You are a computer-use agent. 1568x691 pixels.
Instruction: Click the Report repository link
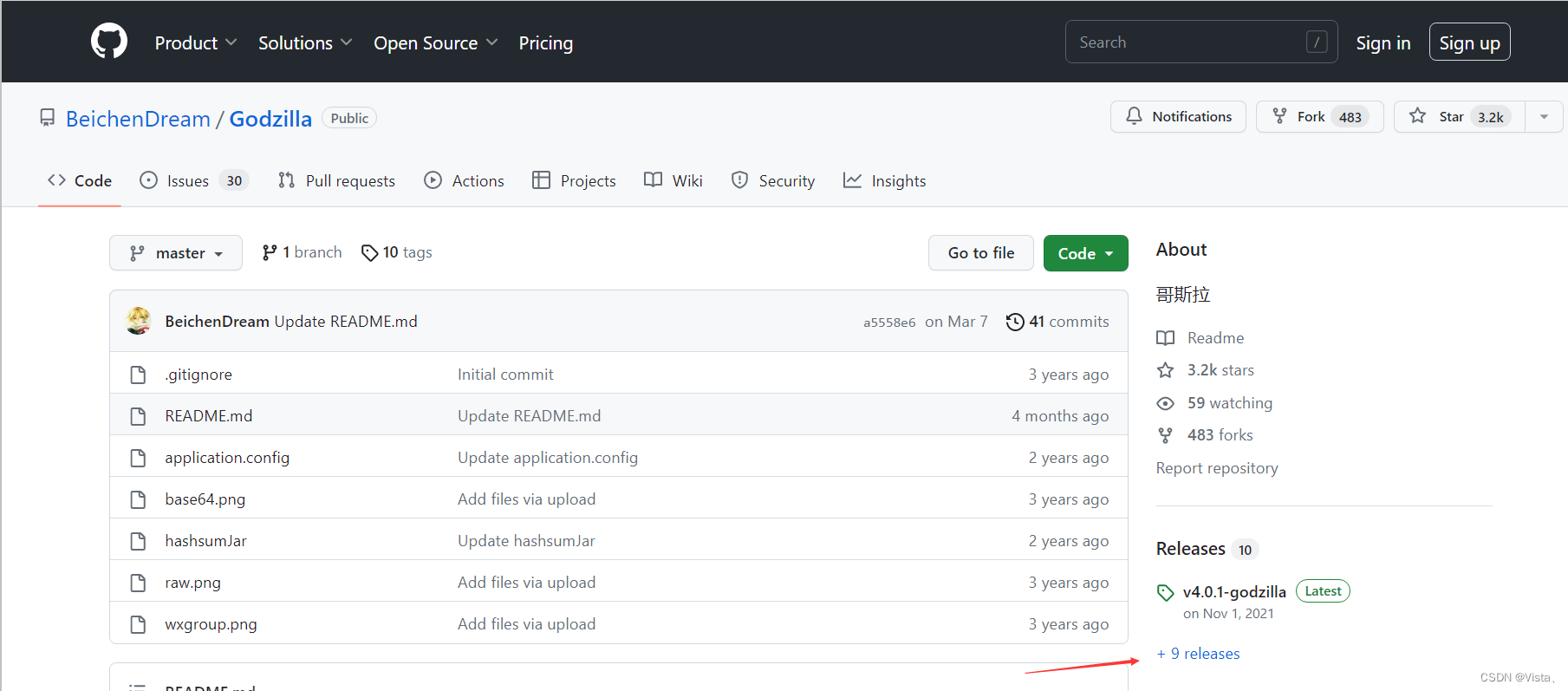click(x=1217, y=468)
